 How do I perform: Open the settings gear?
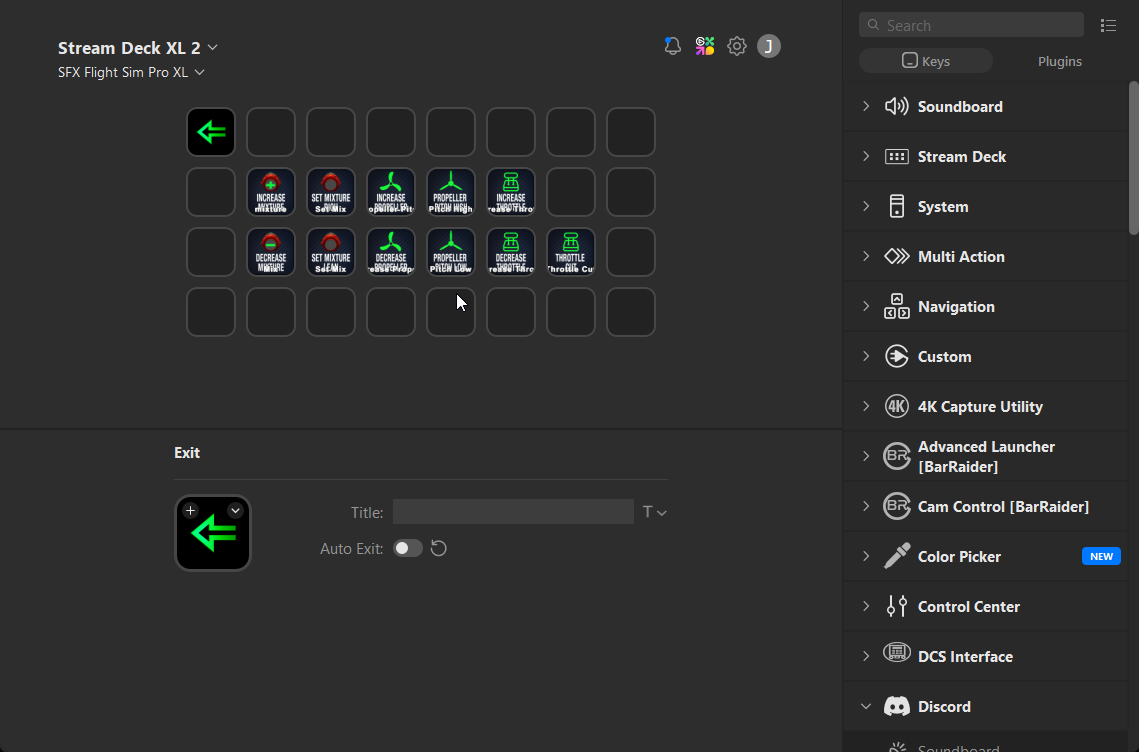tap(737, 46)
